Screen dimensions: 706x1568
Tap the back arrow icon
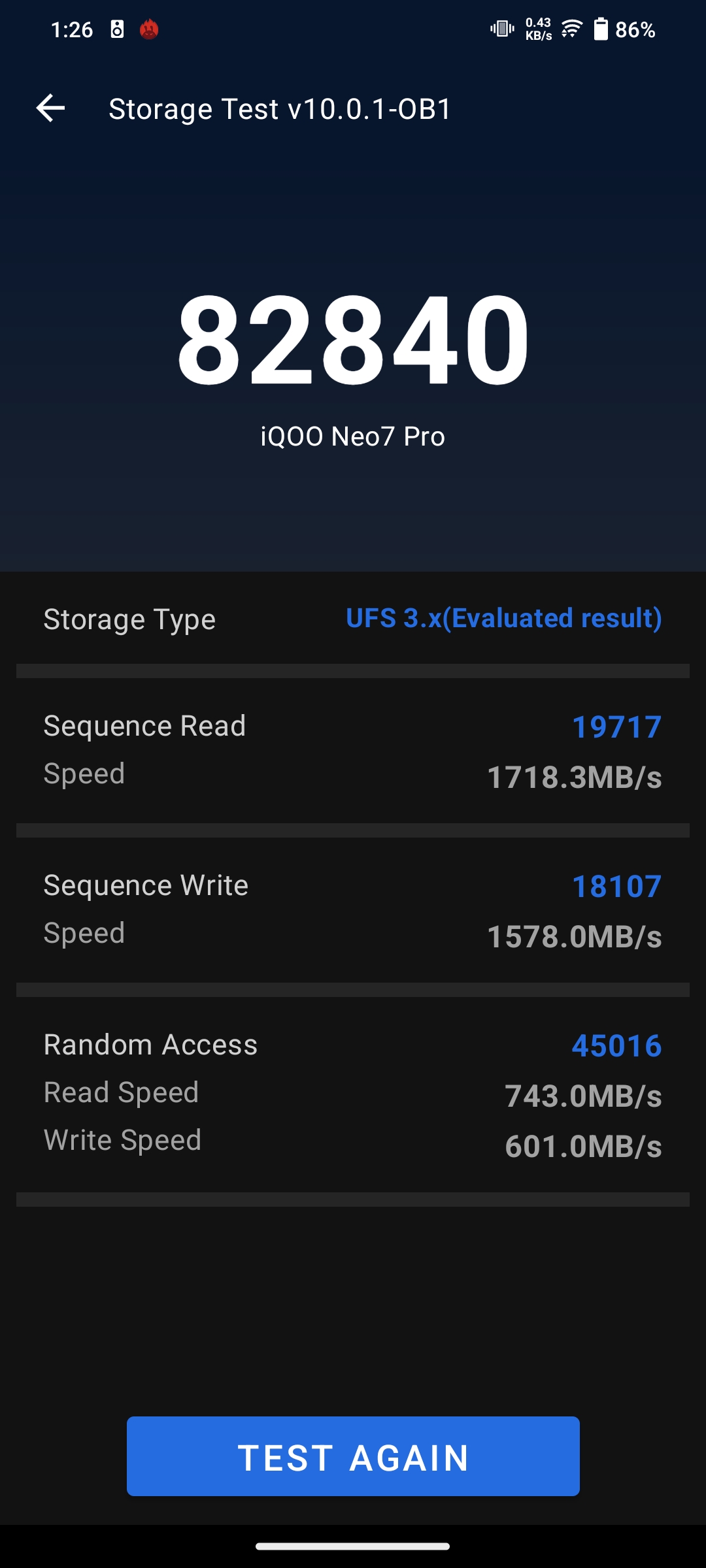[x=50, y=108]
